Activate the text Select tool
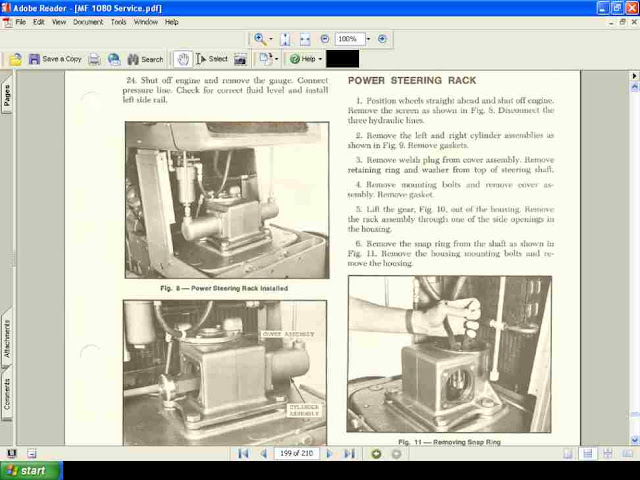Viewport: 640px width, 480px height. tap(212, 59)
